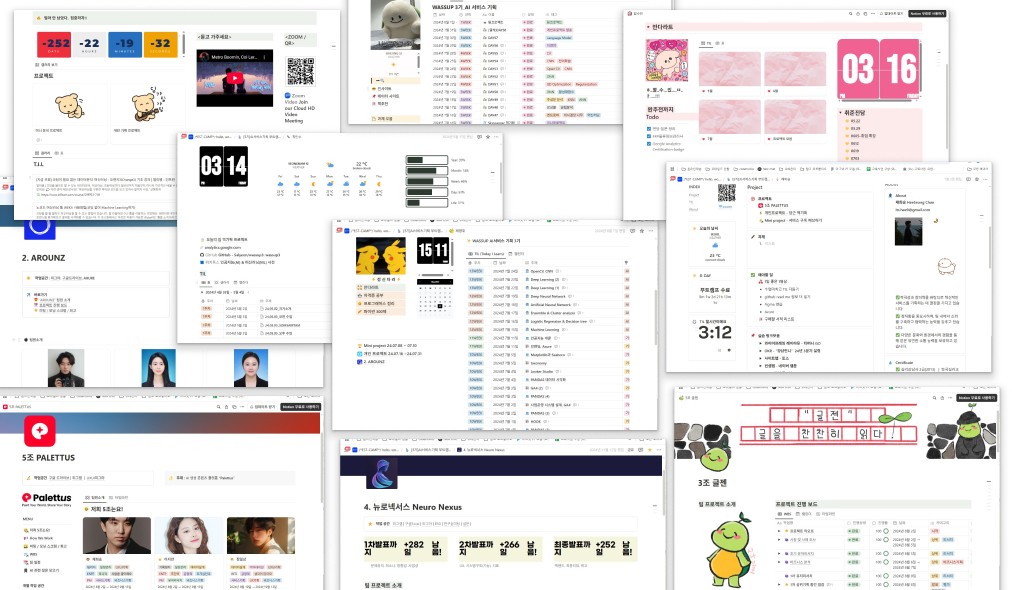Open the Zoom Video meeting link
The width and height of the screenshot is (1012, 590).
[299, 108]
